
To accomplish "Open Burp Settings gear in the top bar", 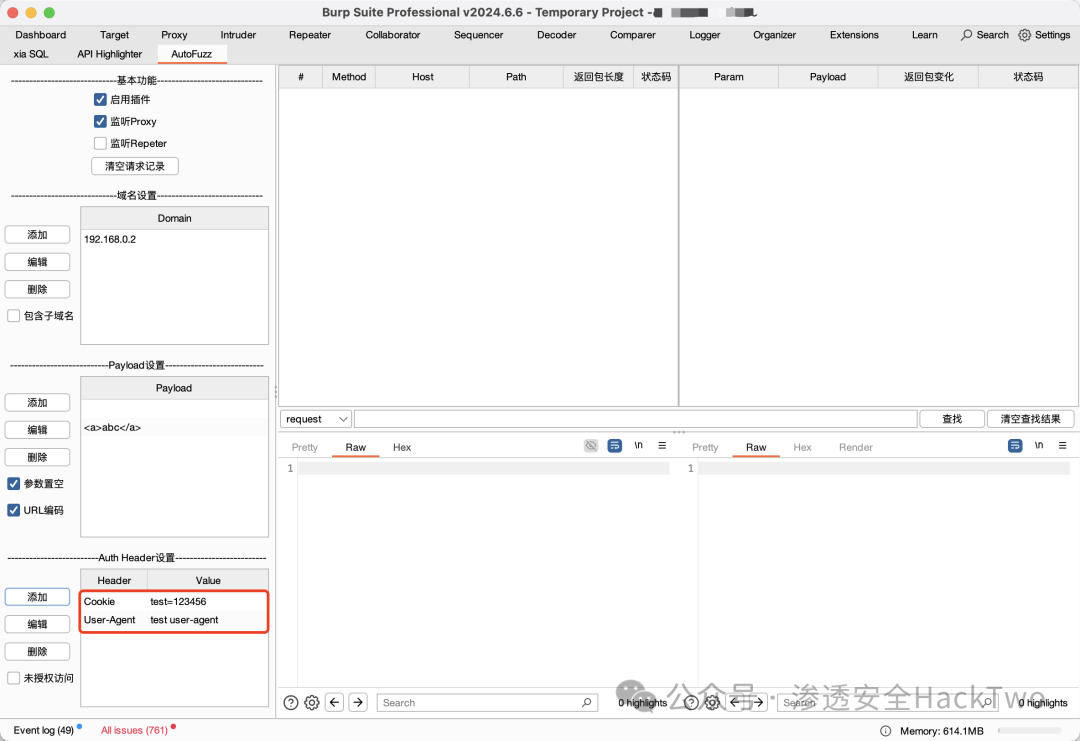I will coord(1024,34).
